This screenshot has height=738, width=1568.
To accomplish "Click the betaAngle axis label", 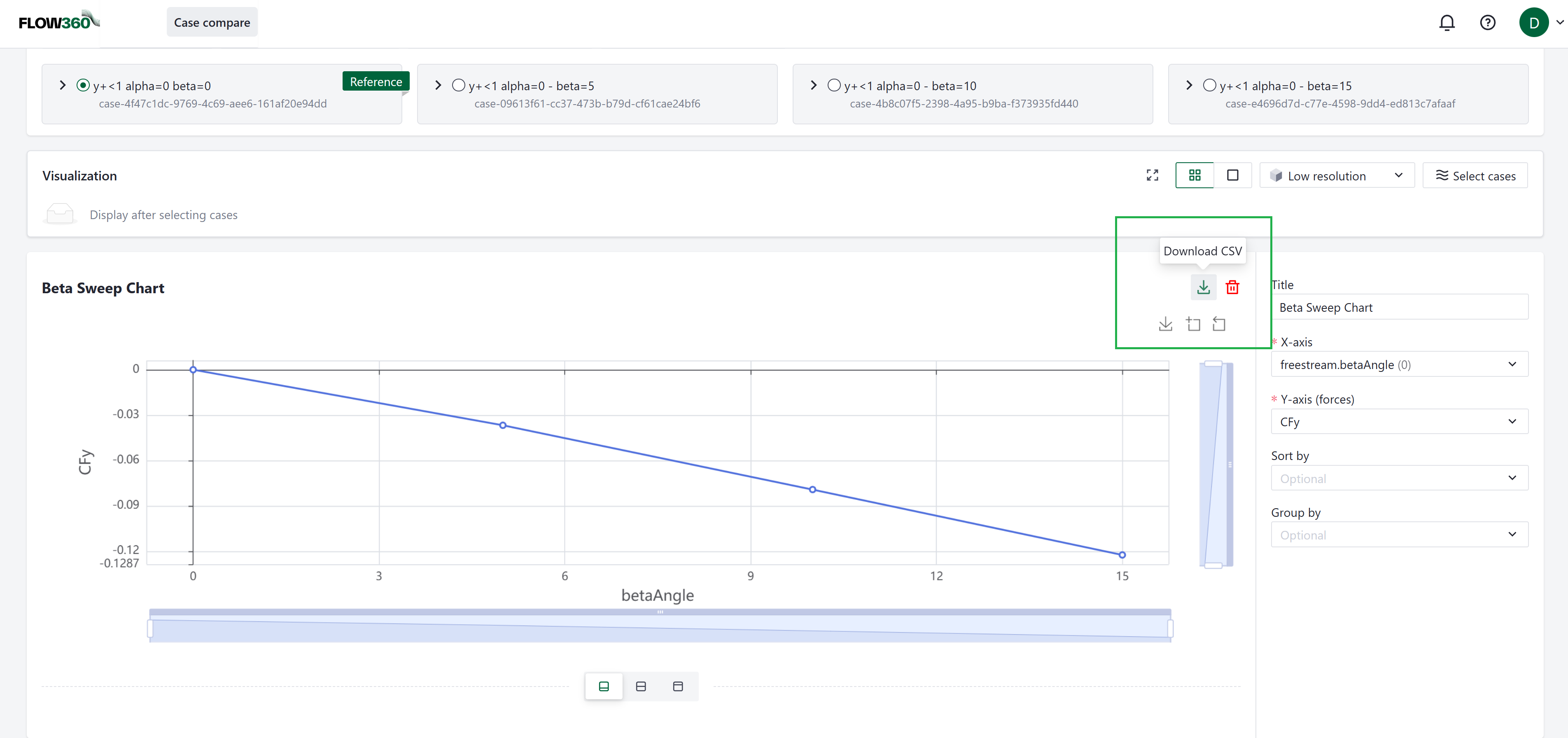I will tap(658, 595).
